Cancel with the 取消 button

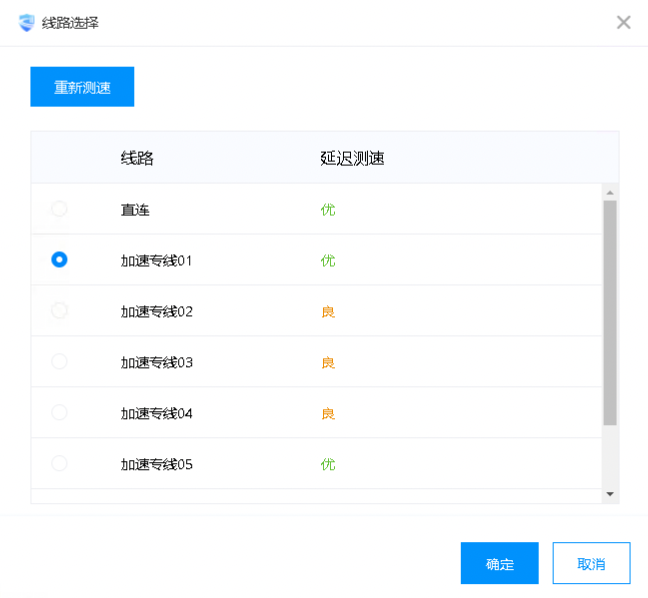pyautogui.click(x=591, y=563)
